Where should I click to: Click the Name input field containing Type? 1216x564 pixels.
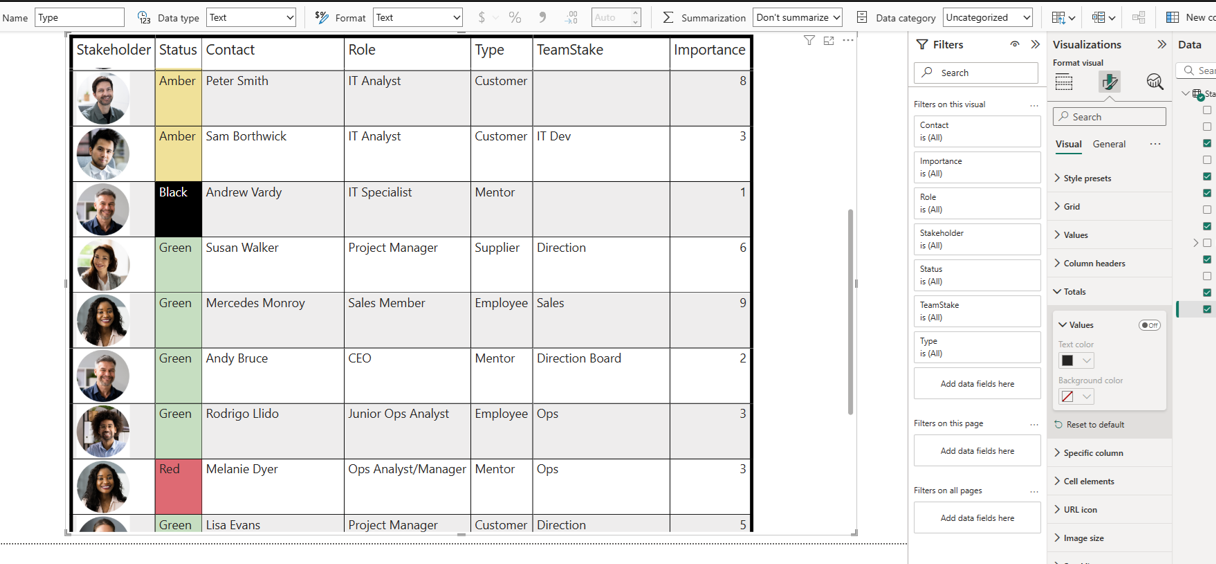point(79,17)
